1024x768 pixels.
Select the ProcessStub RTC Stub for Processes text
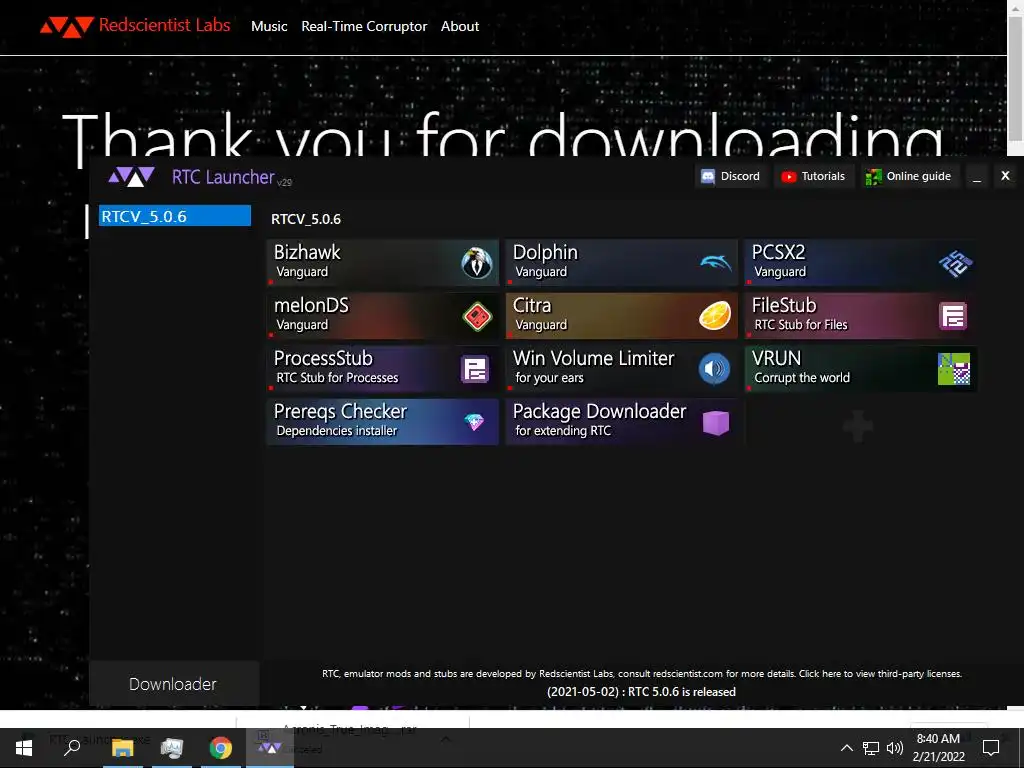pos(336,366)
